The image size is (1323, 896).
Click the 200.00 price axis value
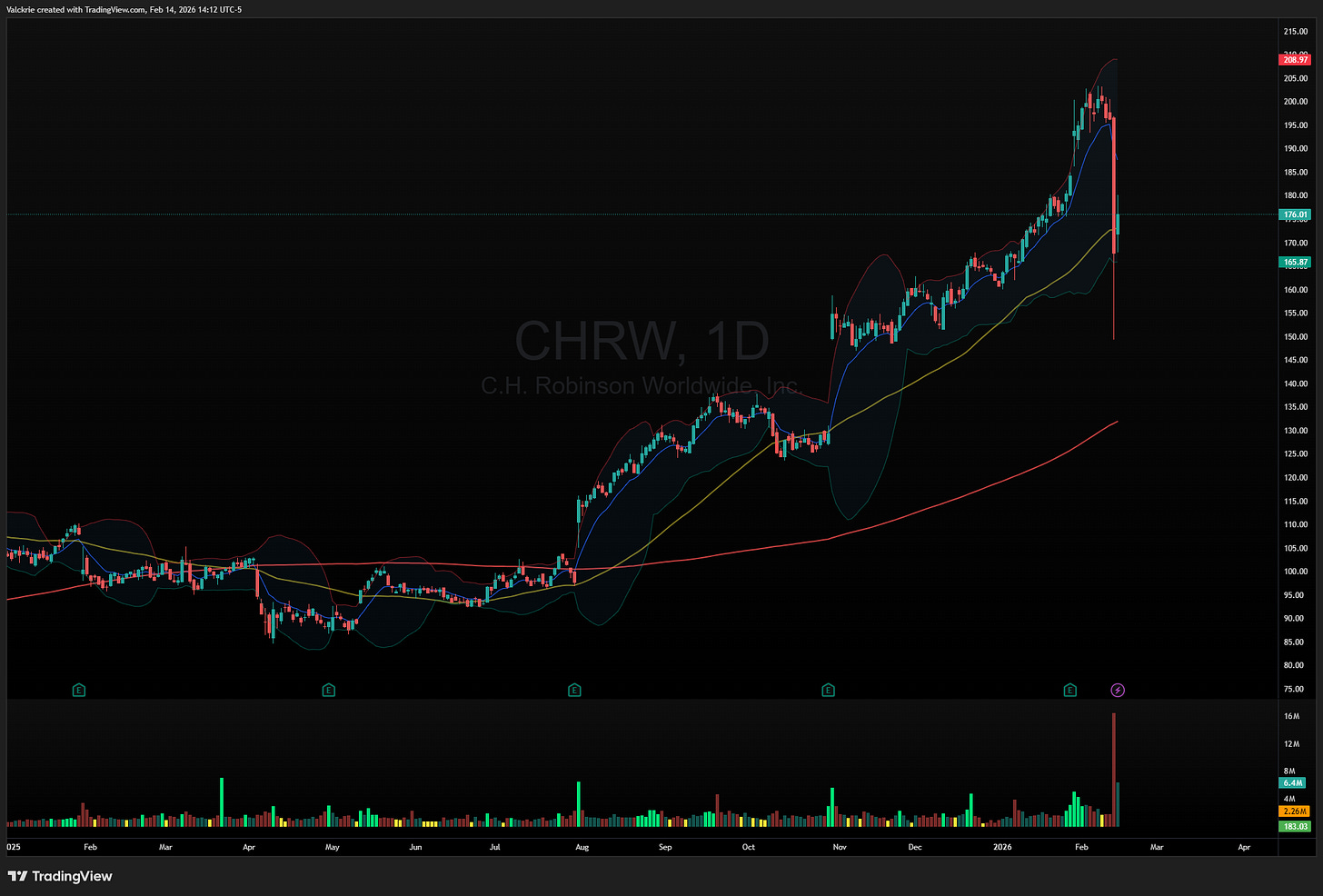pos(1296,102)
